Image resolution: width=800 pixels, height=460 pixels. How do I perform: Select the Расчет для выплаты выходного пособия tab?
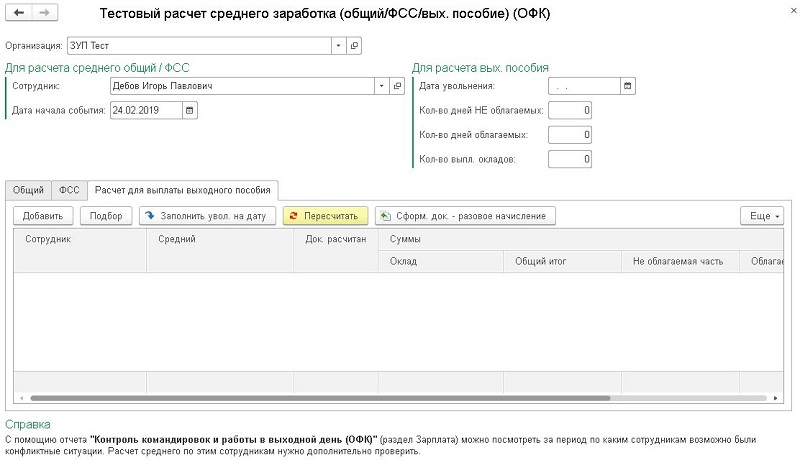182,189
